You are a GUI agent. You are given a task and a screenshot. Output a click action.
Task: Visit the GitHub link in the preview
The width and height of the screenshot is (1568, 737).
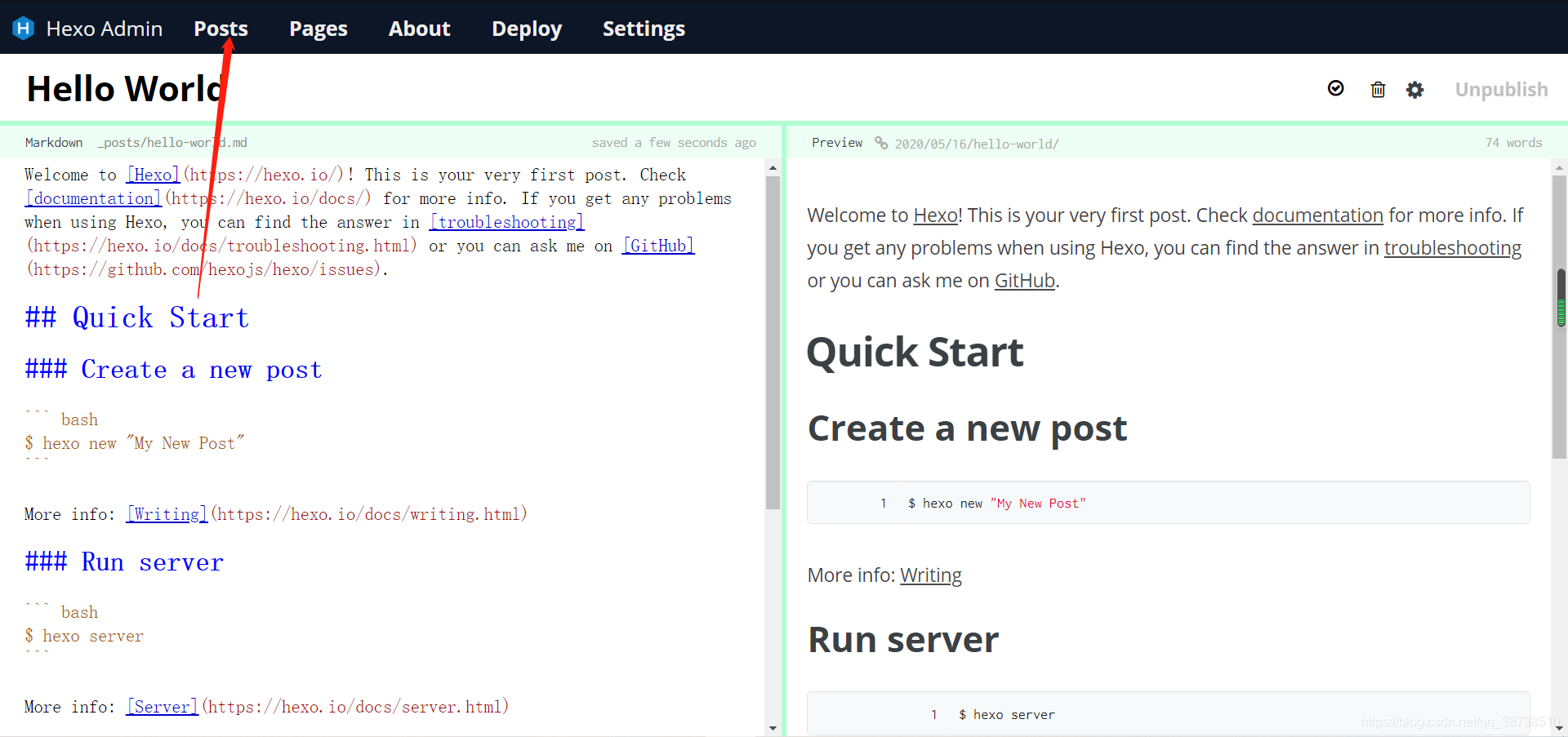(x=1024, y=281)
